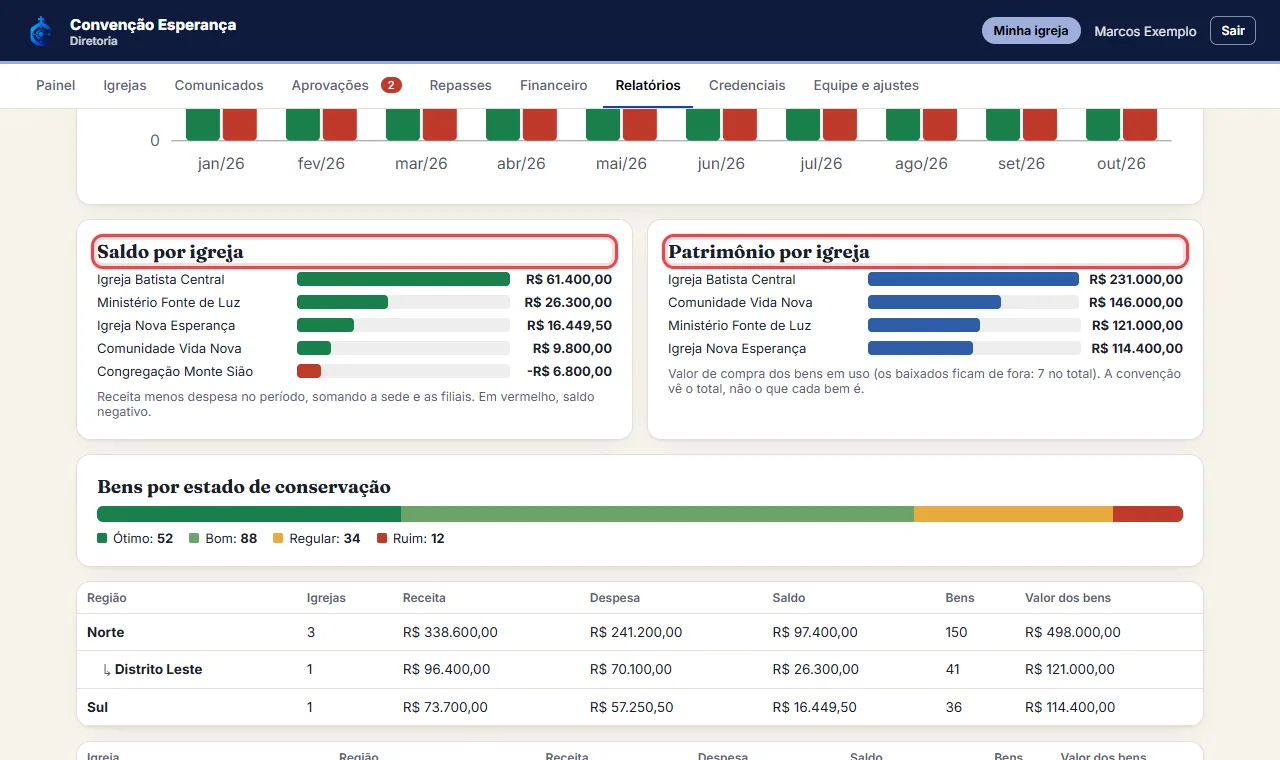
Task: Click Ministério Fonte de Luz in saldo list
Action: pos(169,302)
